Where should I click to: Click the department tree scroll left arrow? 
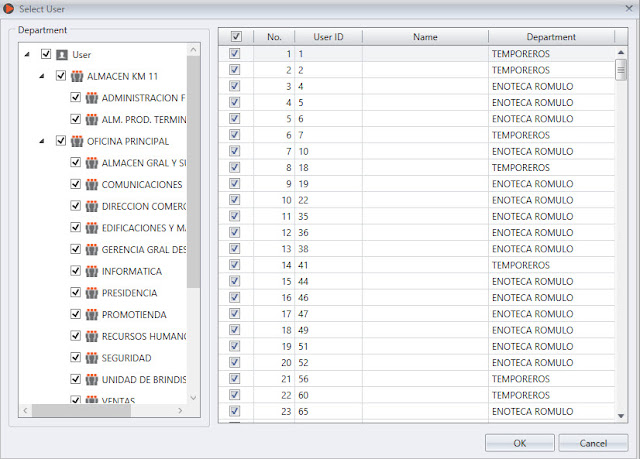pos(25,410)
